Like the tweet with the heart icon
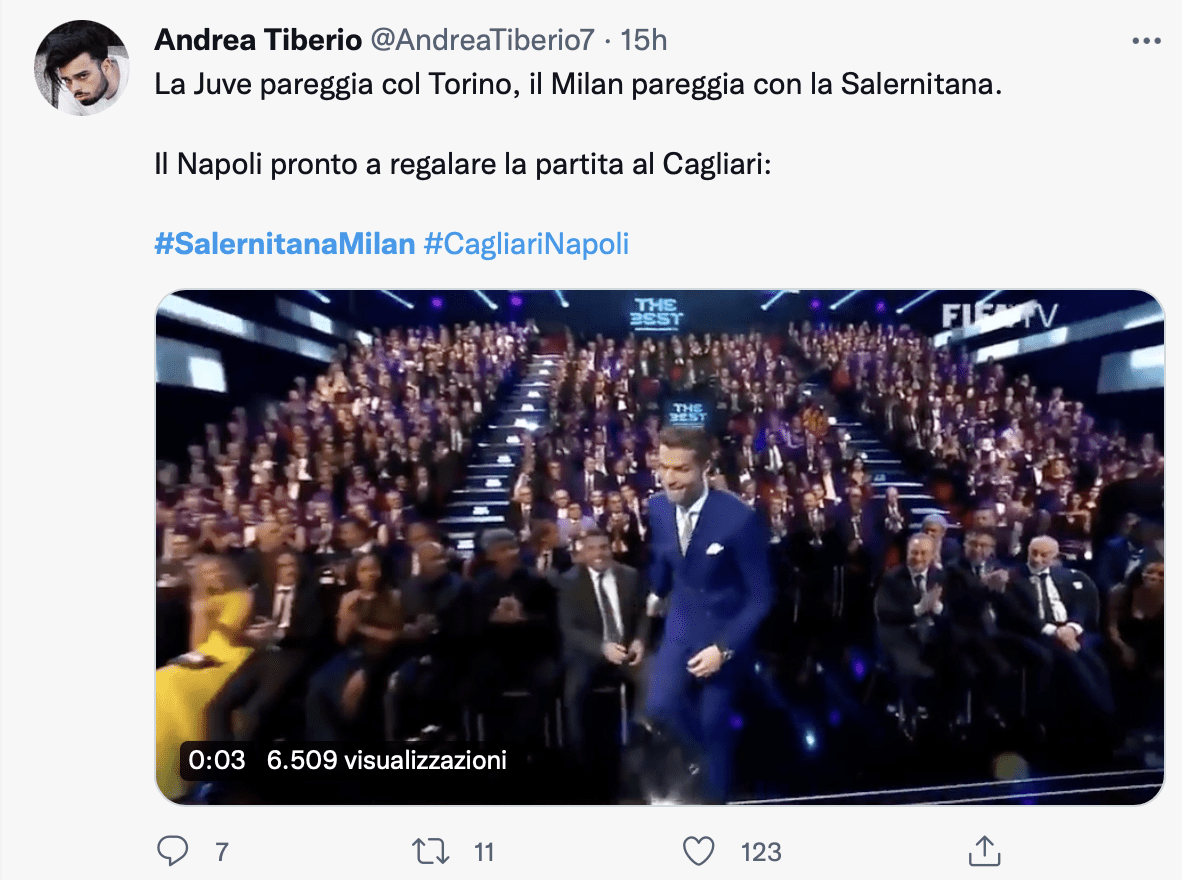 697,851
